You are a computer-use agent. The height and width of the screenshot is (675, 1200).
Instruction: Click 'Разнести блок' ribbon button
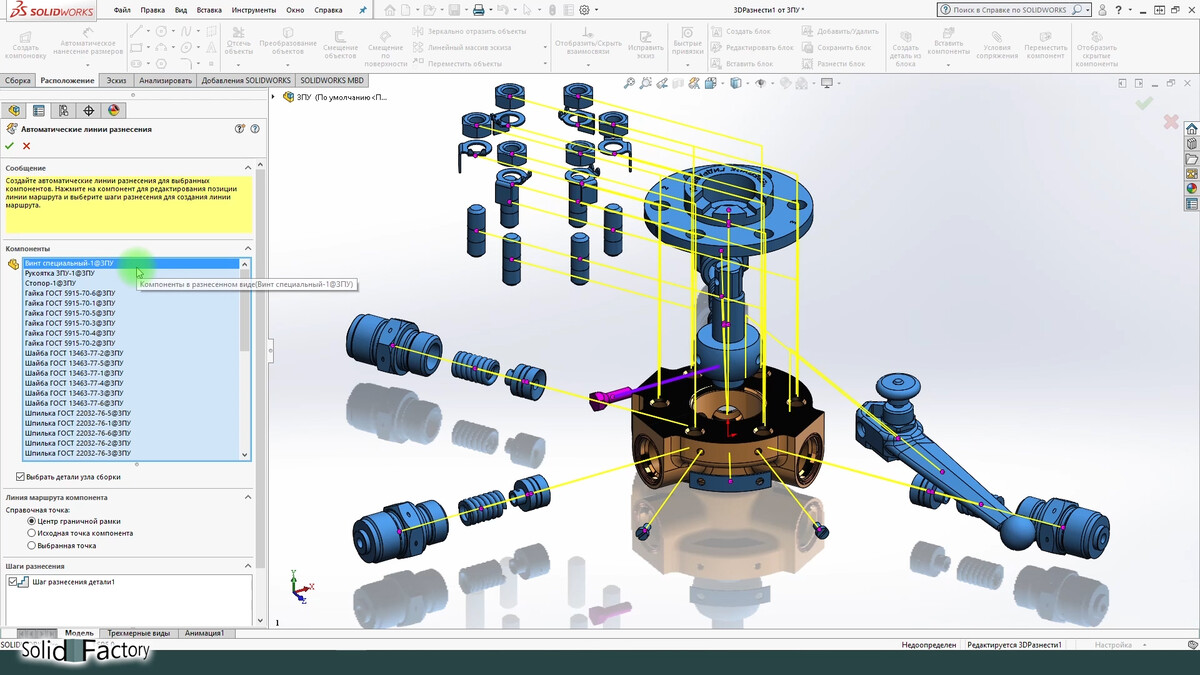[x=831, y=63]
